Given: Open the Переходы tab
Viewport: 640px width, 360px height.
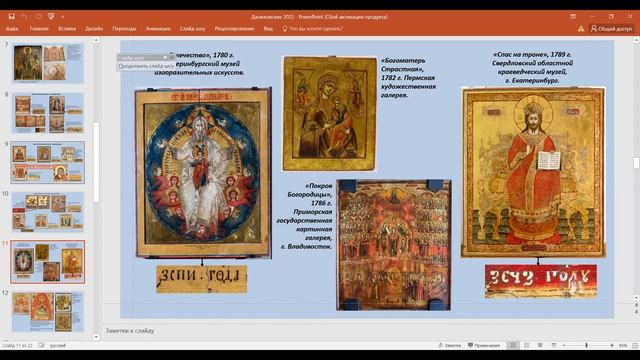Looking at the screenshot, I should tap(124, 29).
